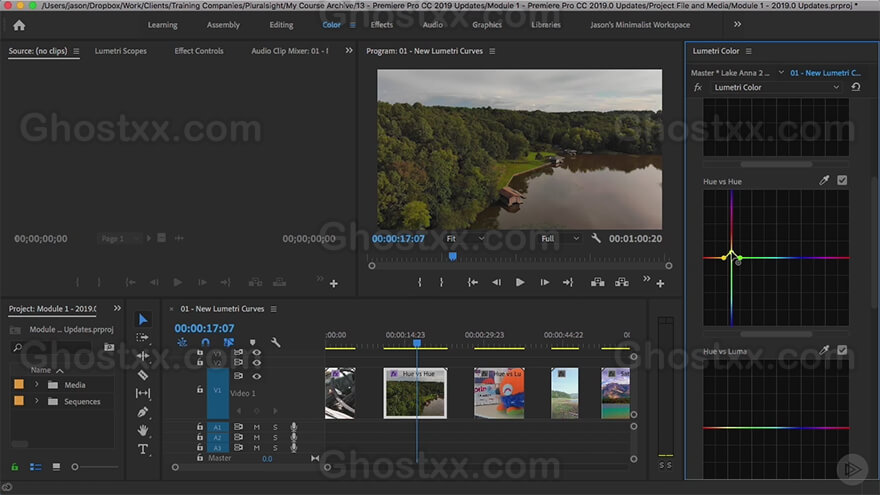Uncheck the Hue vs Luma checkbox
This screenshot has height=495, width=880.
tap(842, 350)
